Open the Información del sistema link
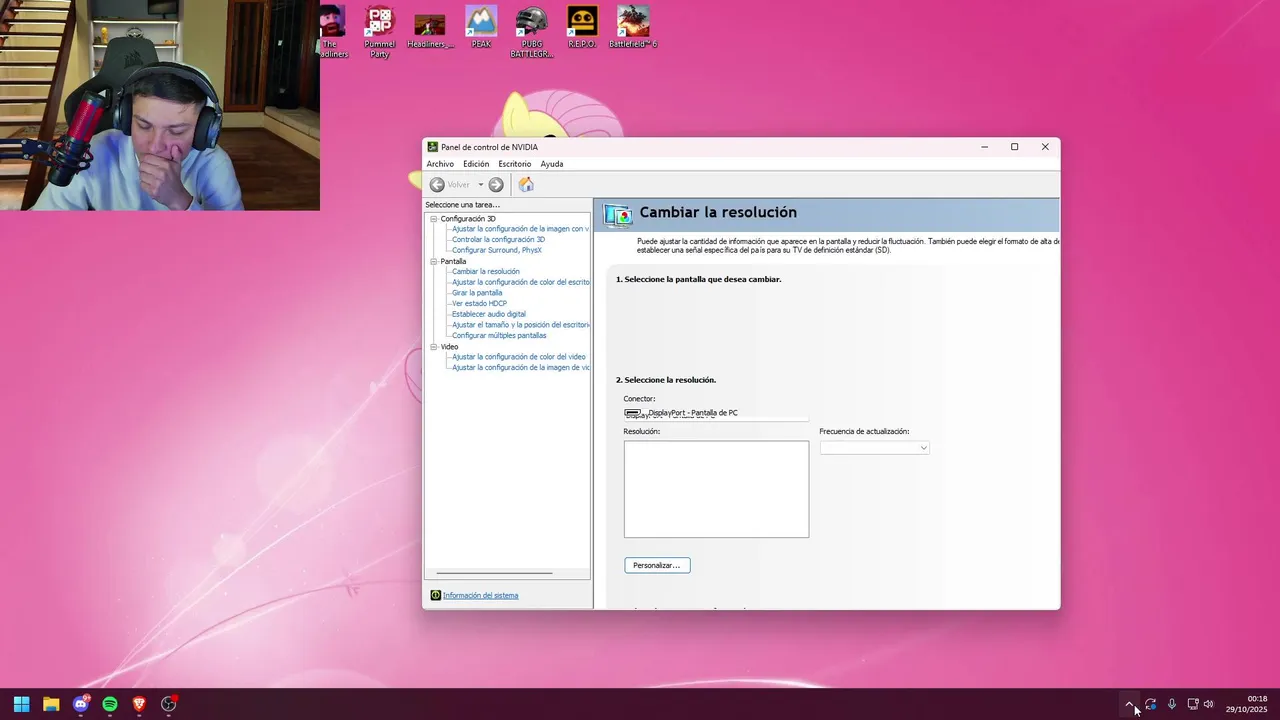 [481, 596]
